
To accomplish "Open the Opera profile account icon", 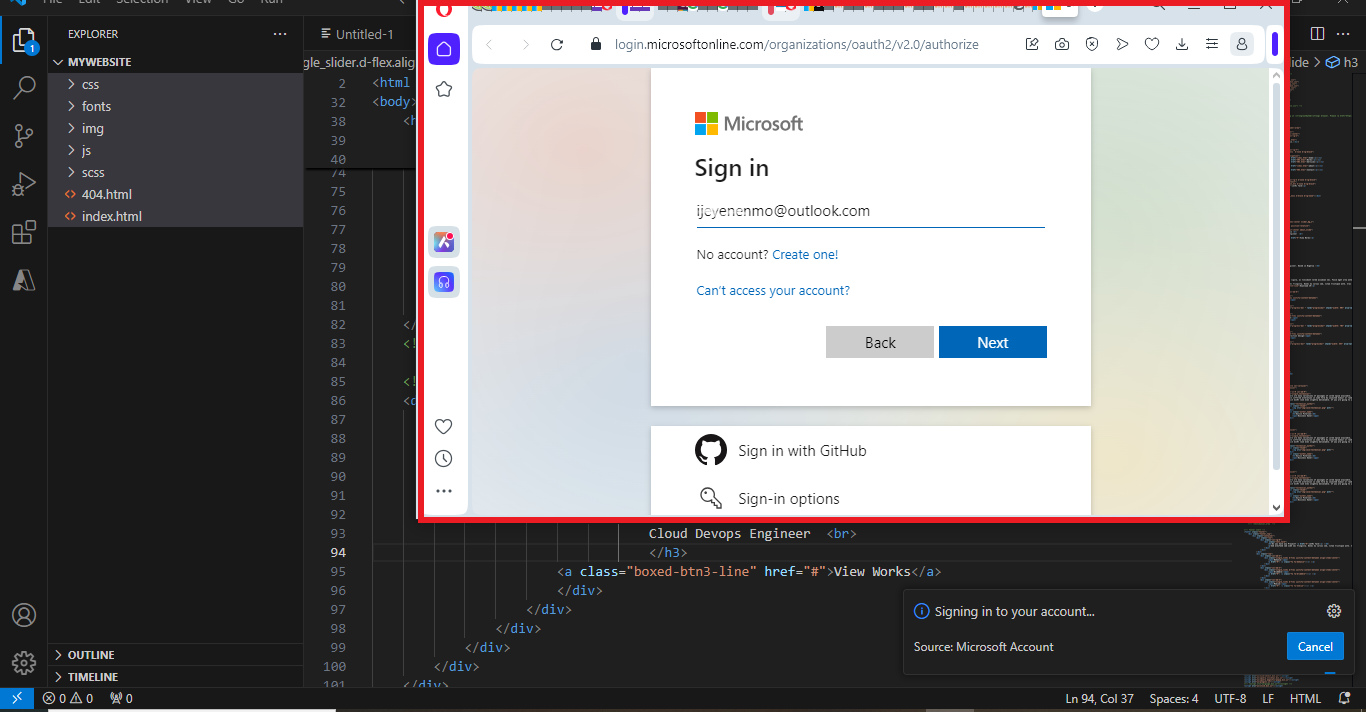I will pyautogui.click(x=1241, y=44).
